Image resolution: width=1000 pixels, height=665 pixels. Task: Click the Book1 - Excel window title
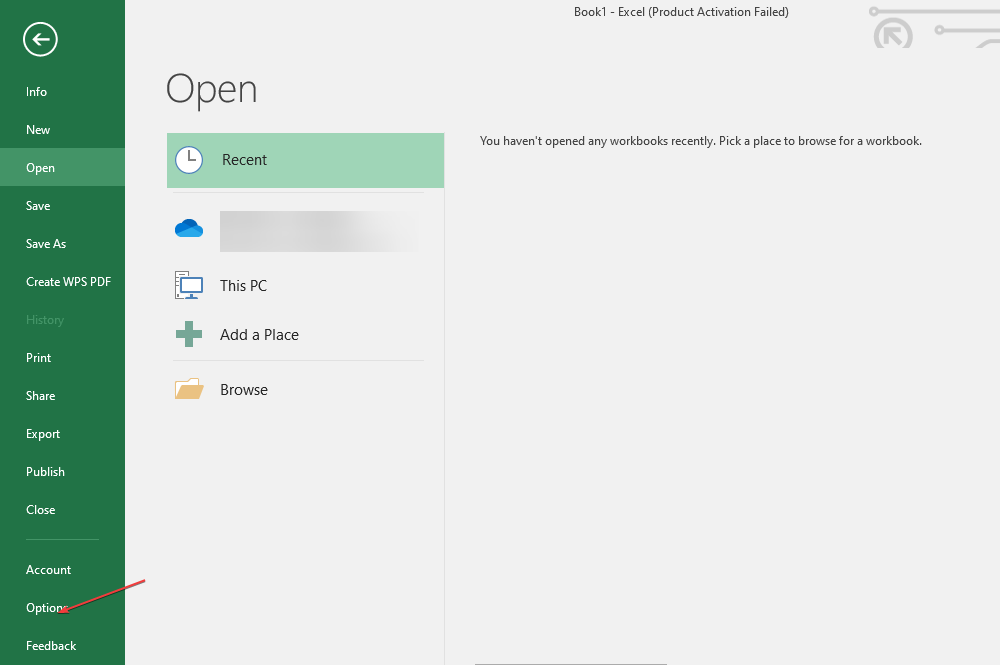pos(681,12)
